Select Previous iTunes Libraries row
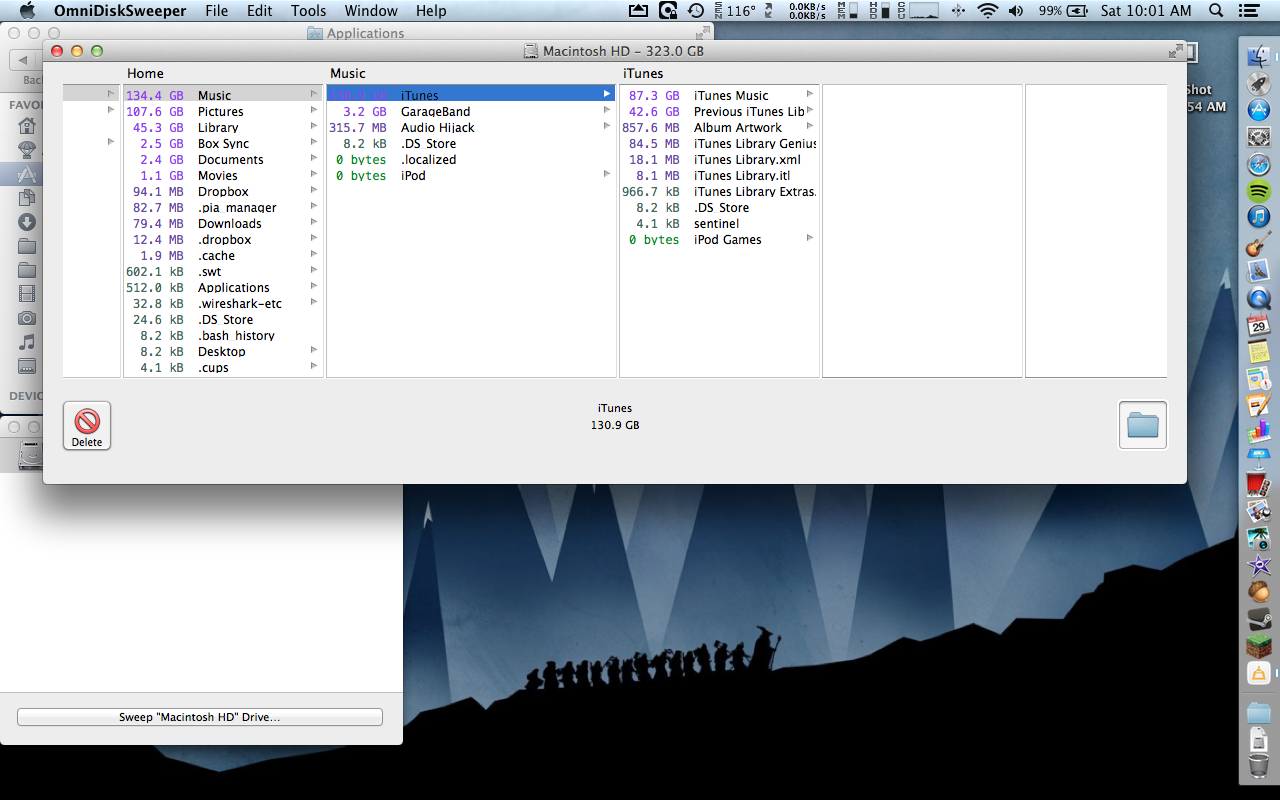 point(719,112)
